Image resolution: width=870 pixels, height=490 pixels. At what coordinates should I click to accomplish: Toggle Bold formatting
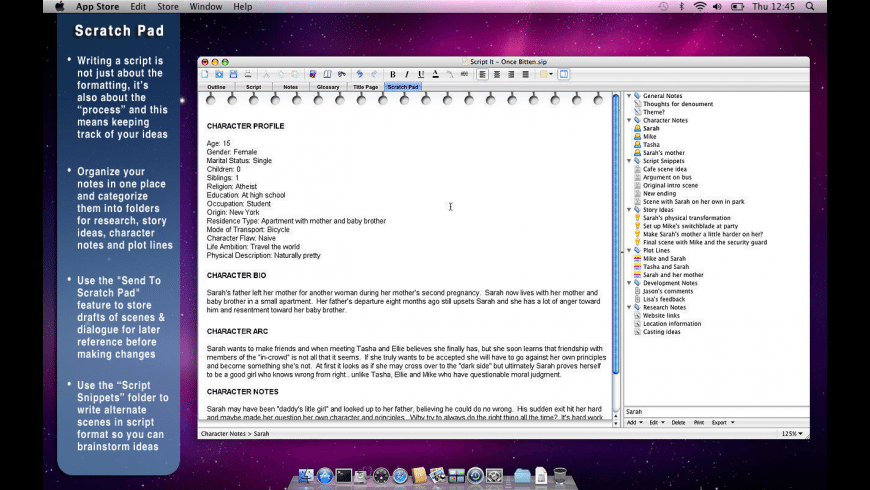click(x=392, y=74)
